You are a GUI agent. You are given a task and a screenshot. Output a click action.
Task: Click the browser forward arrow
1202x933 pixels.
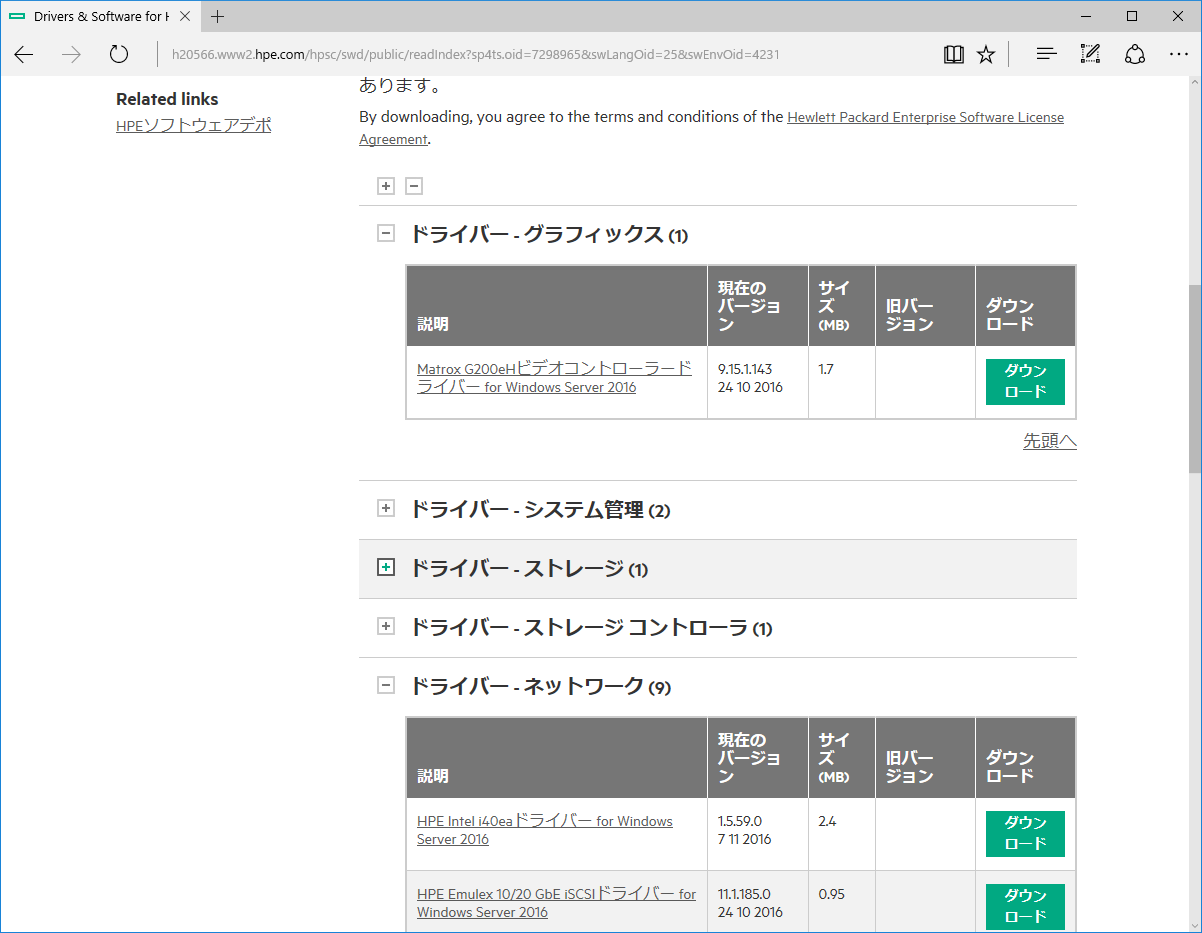(71, 54)
